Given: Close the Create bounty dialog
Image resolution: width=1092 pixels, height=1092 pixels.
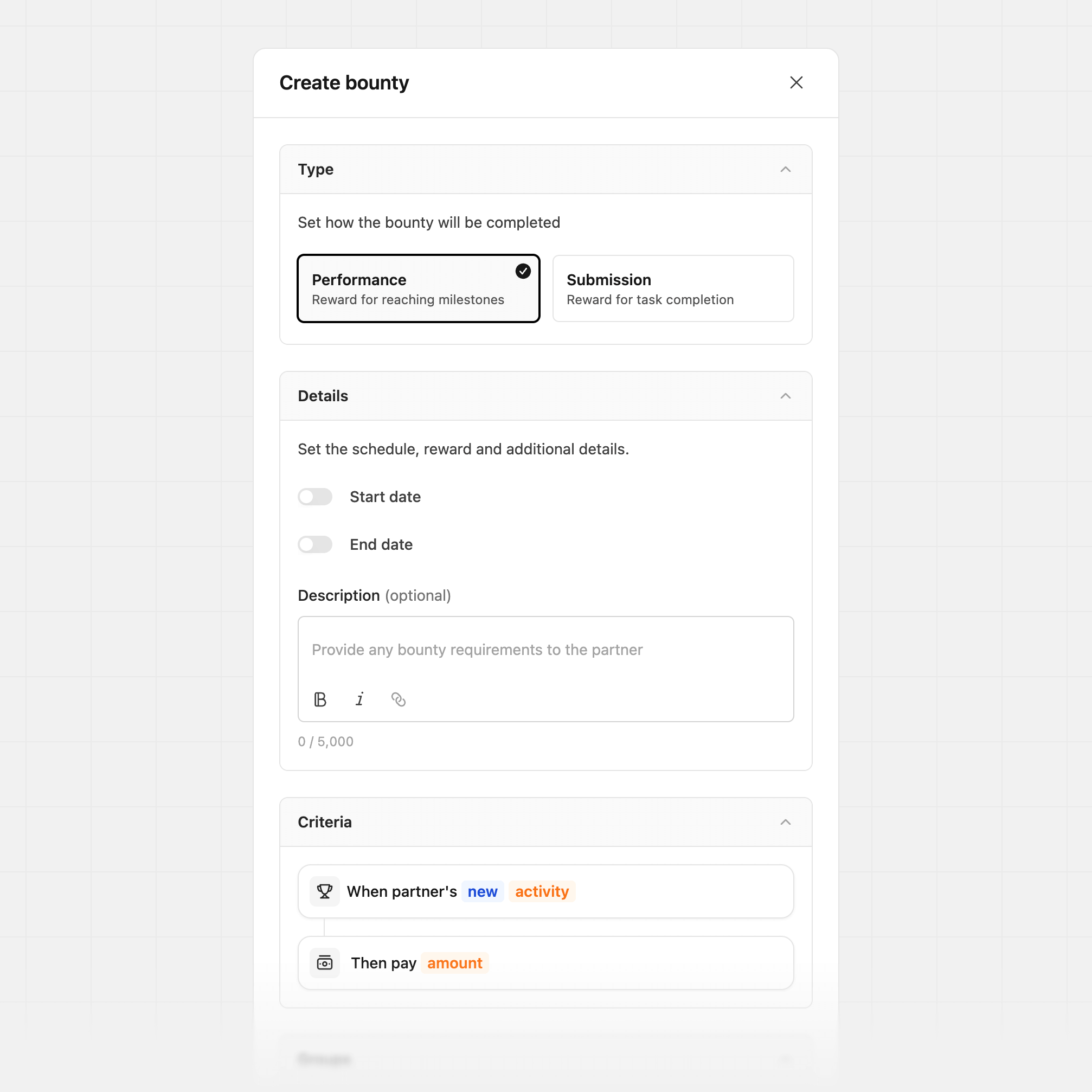Looking at the screenshot, I should (796, 82).
